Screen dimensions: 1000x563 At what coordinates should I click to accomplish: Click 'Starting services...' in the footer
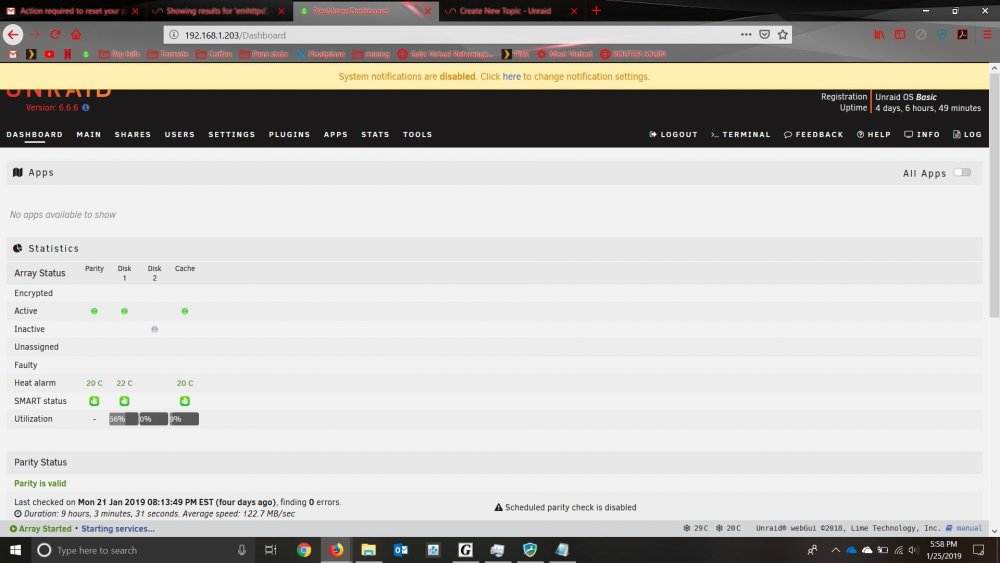point(118,529)
